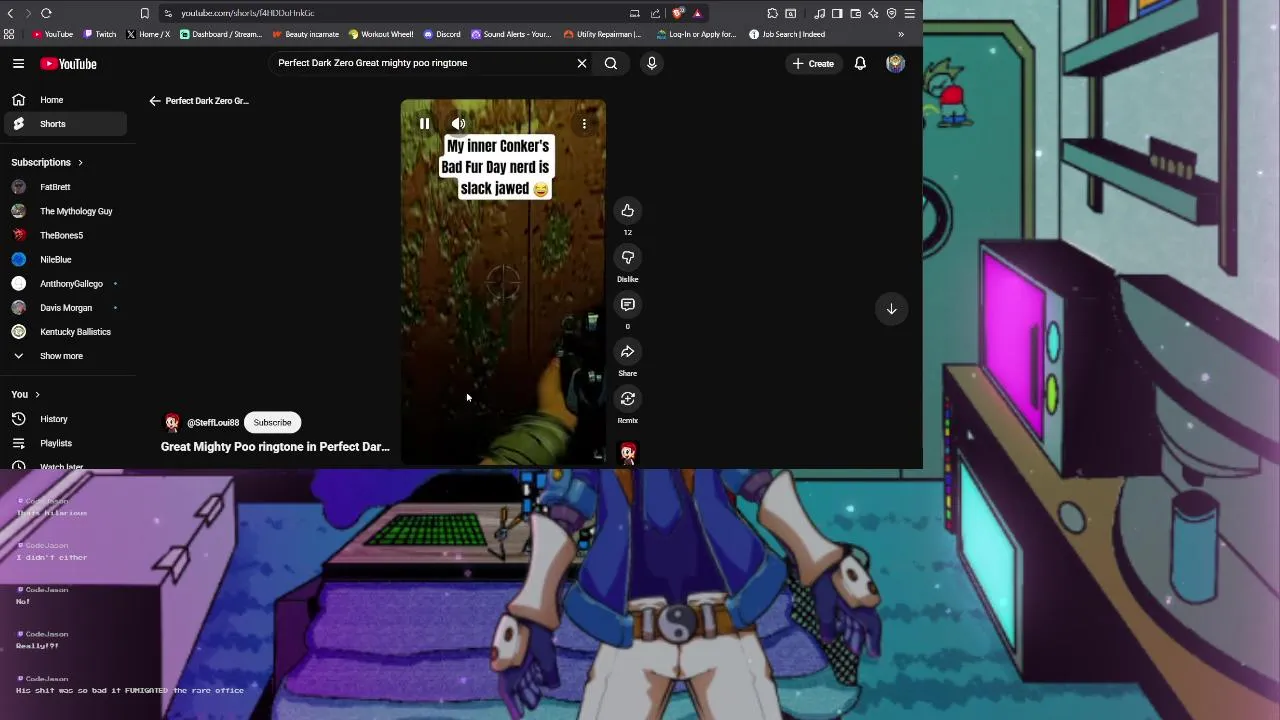Open the browser main menu
1280x720 pixels.
[909, 13]
